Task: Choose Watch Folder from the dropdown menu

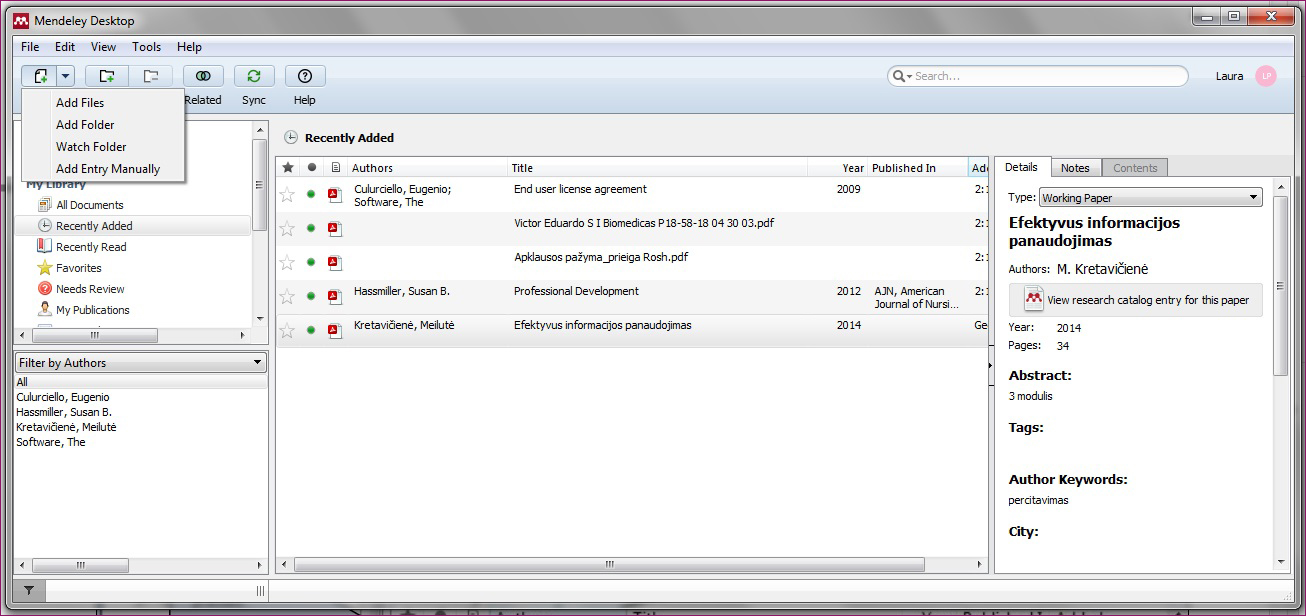Action: (91, 147)
